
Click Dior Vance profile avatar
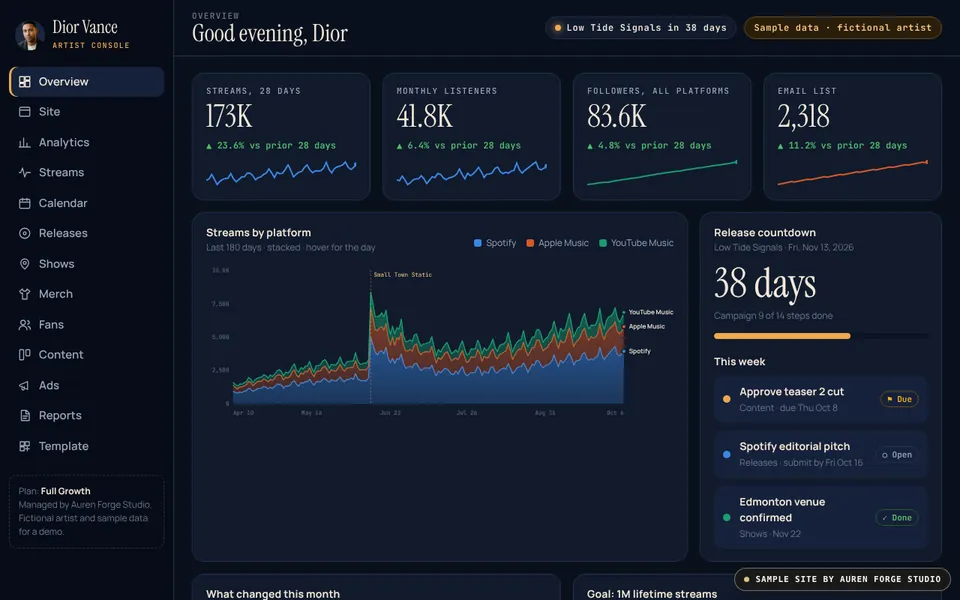(29, 35)
